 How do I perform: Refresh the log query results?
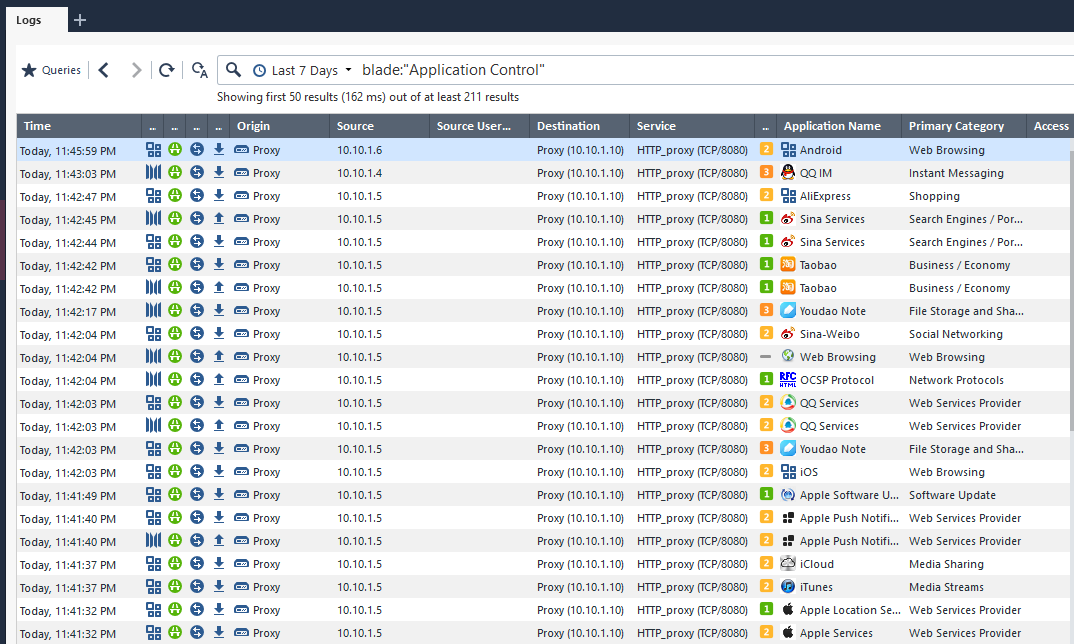tap(166, 70)
